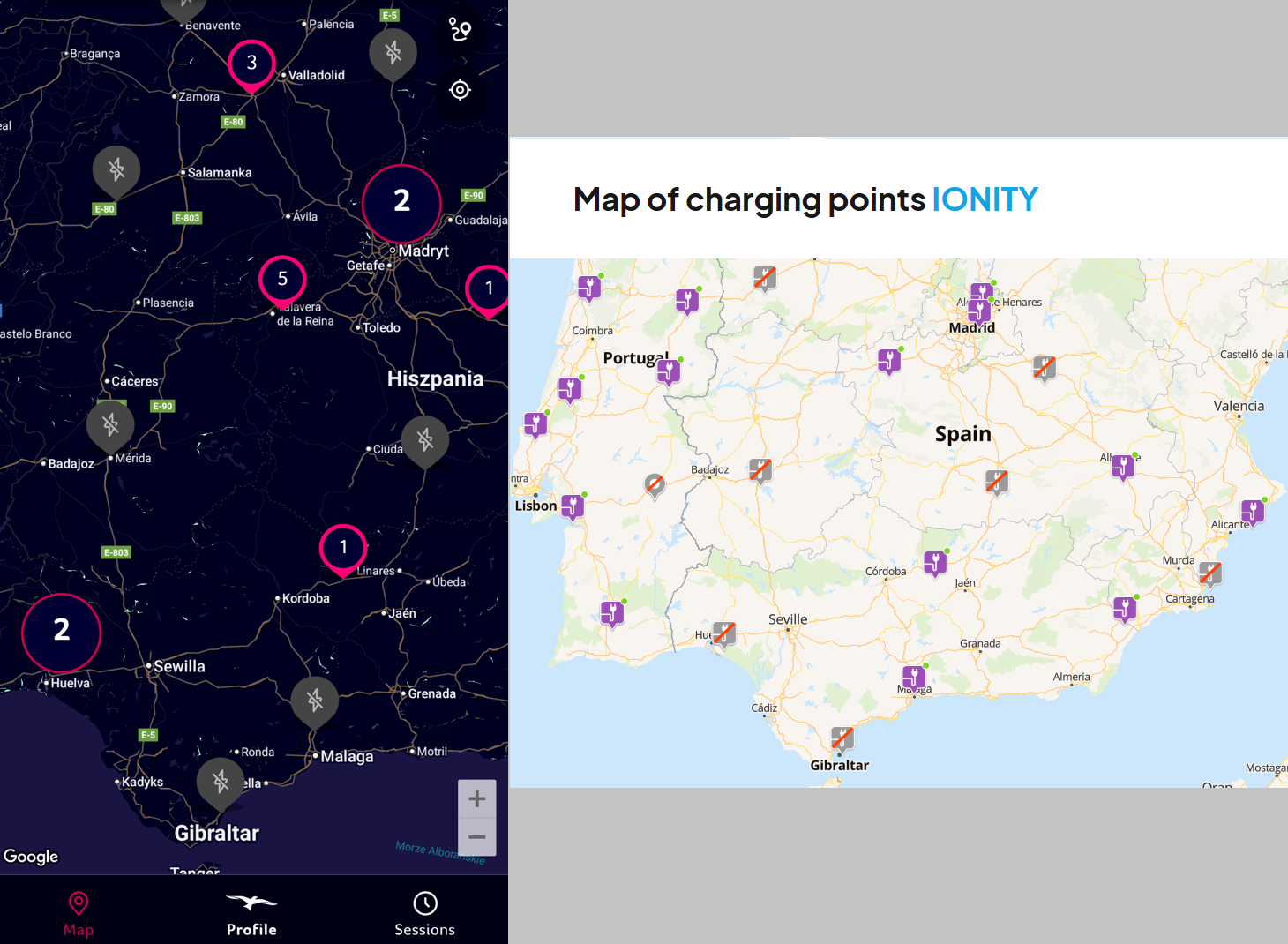
Task: Click the Madryt city label
Action: [x=423, y=251]
